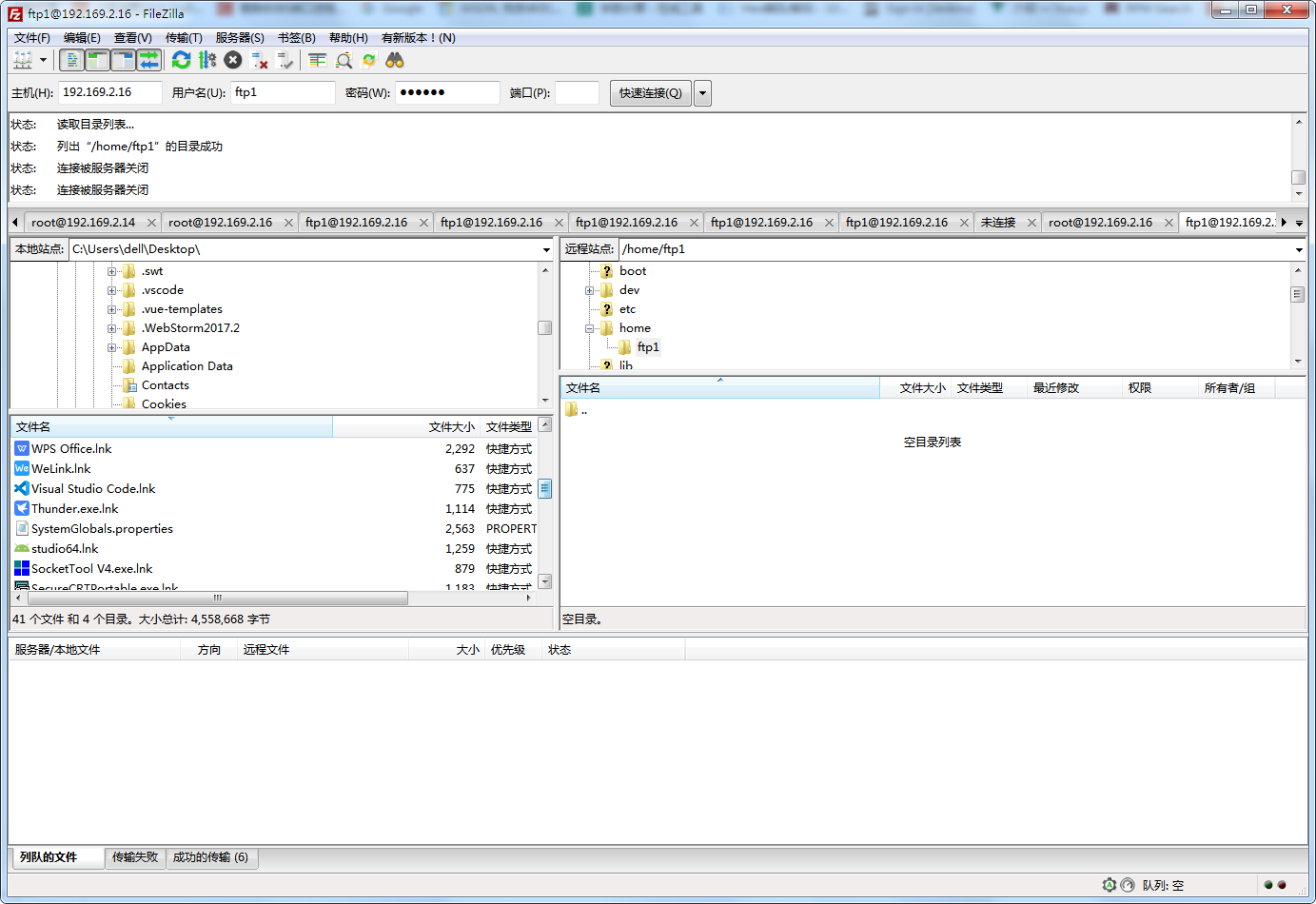Viewport: 1316px width, 904px height.
Task: Select the Contacts folder in the local tree
Action: pyautogui.click(x=166, y=385)
